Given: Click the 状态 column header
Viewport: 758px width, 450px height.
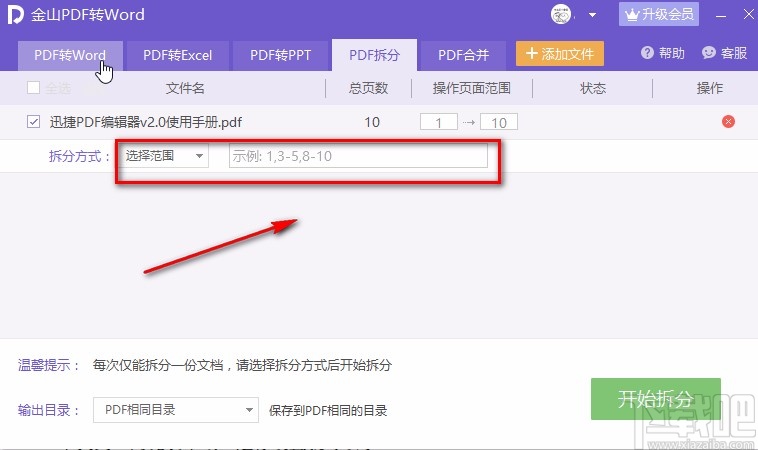Looking at the screenshot, I should point(593,88).
